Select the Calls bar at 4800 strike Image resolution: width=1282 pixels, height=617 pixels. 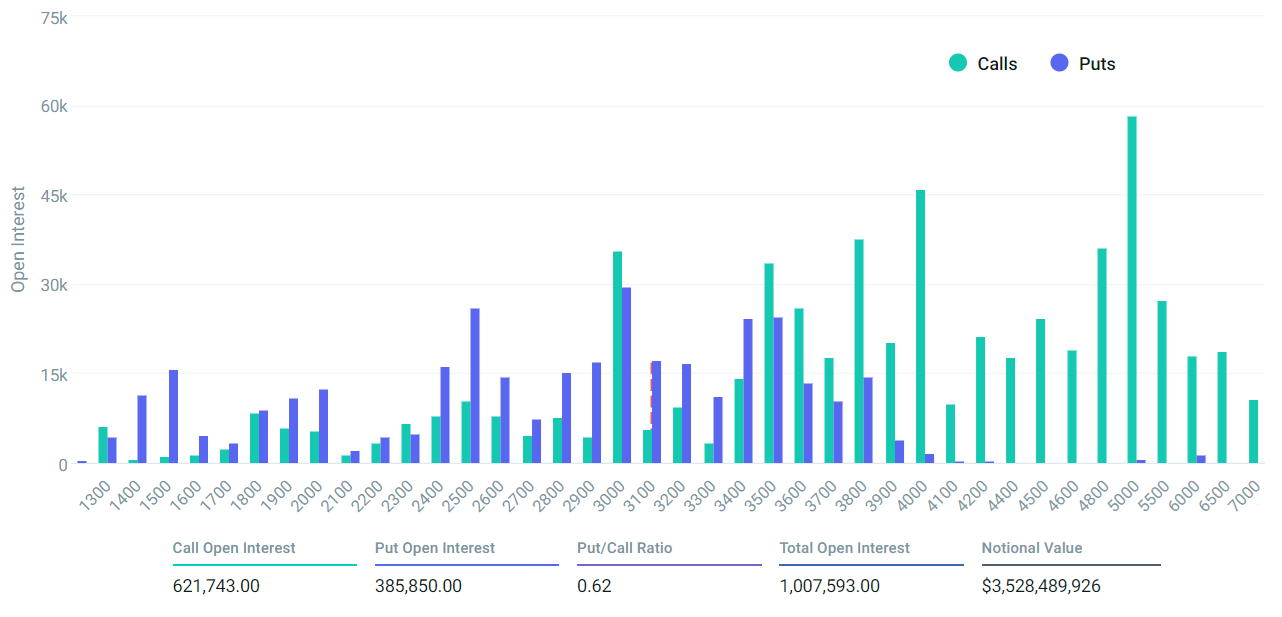1102,356
